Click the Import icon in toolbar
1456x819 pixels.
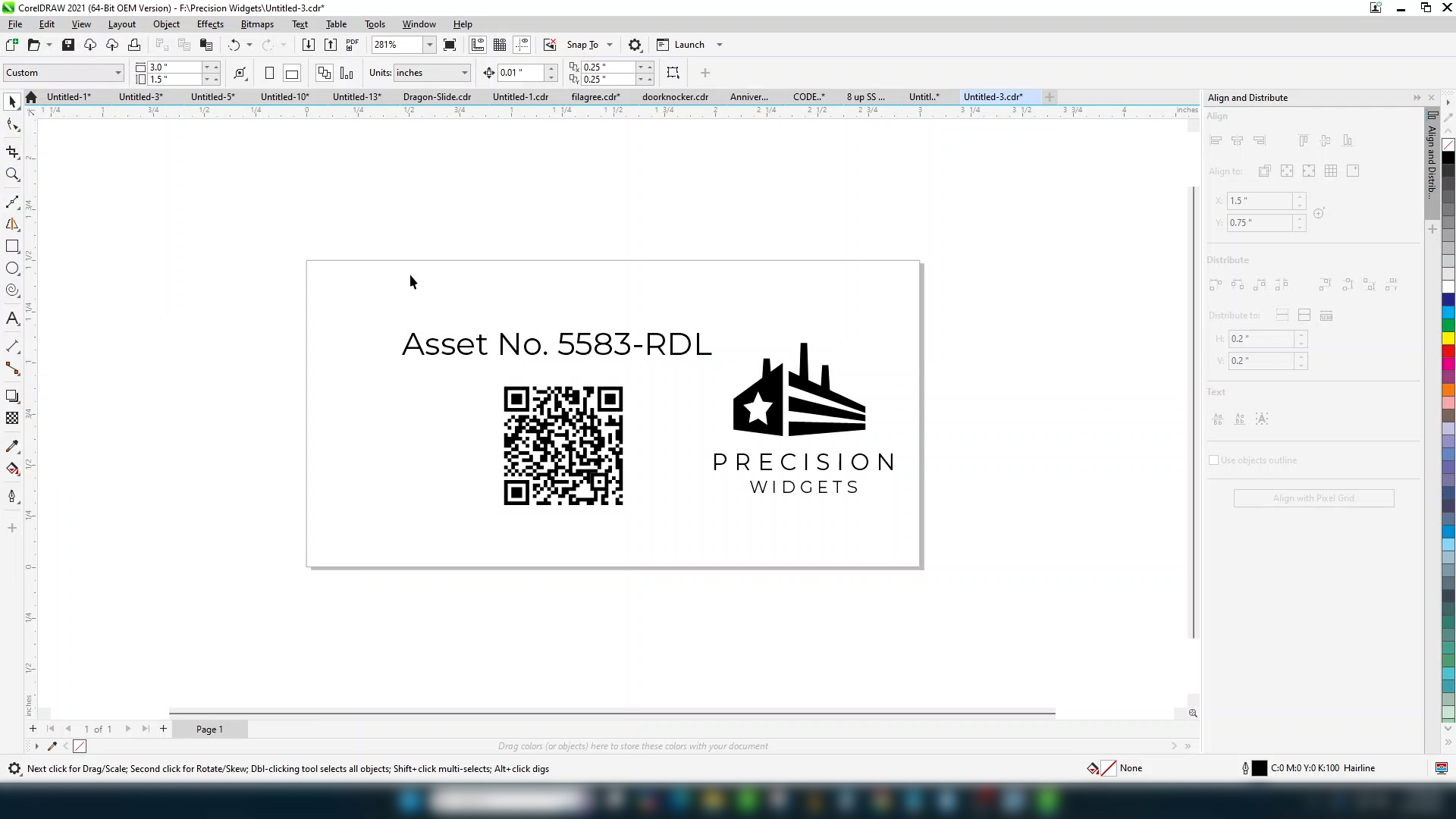click(x=308, y=45)
